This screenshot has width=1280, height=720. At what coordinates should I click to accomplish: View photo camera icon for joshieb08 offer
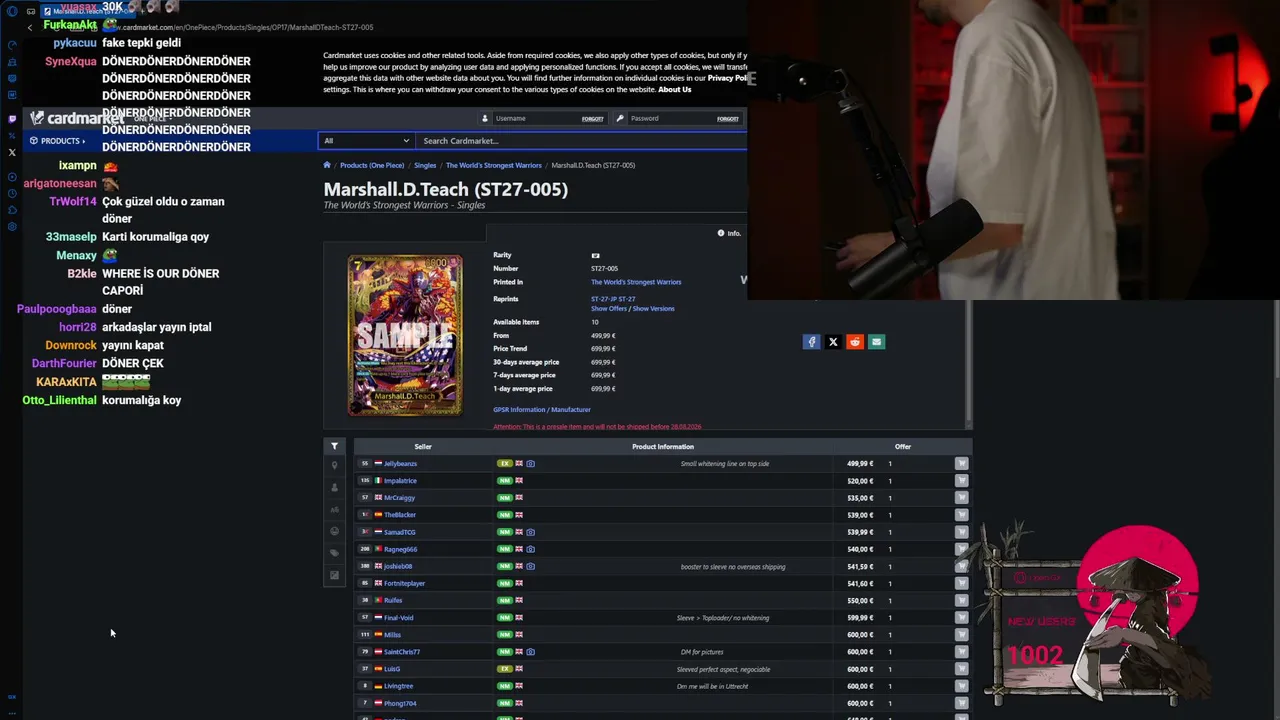[530, 566]
